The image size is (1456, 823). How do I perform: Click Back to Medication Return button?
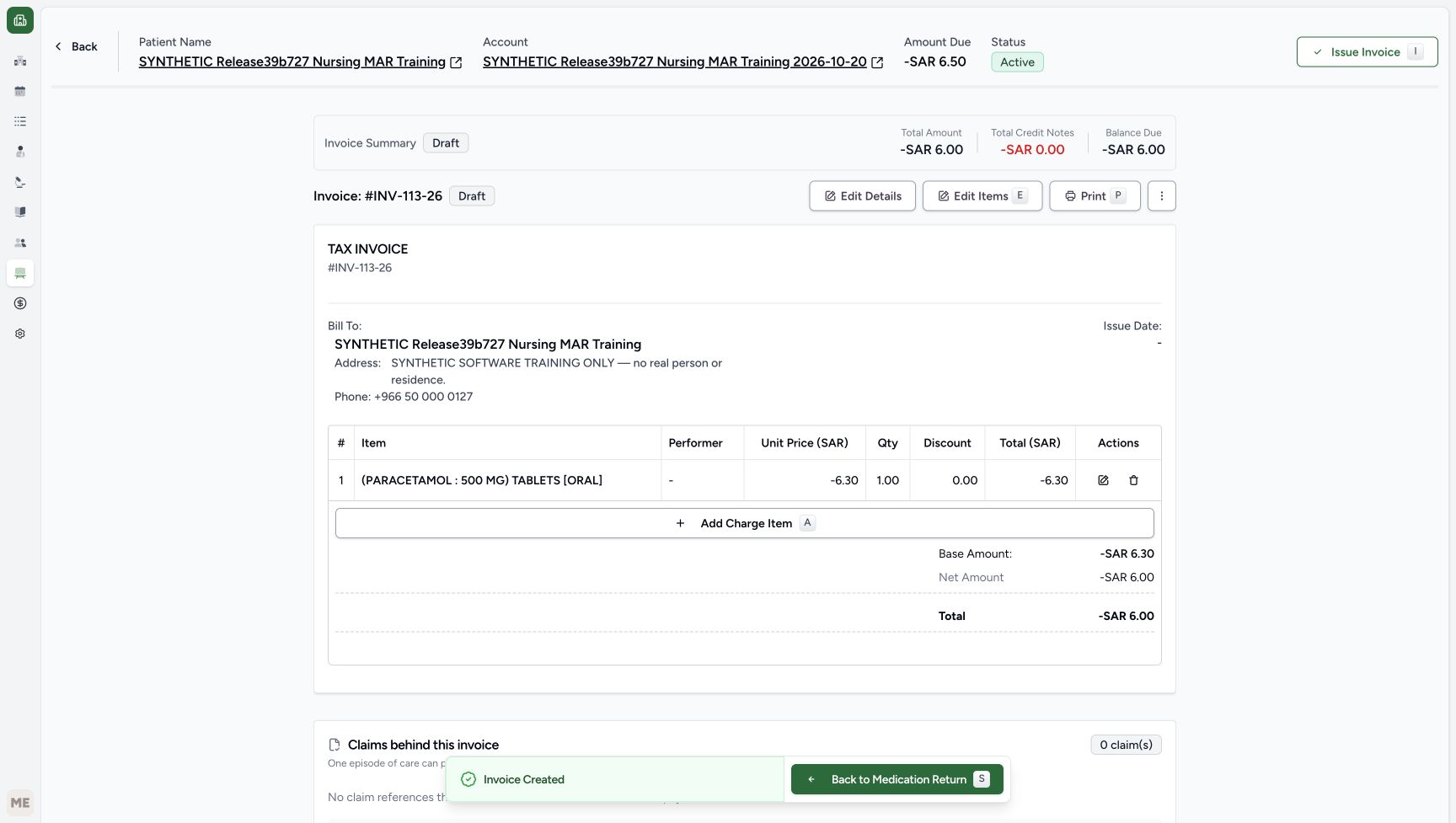pyautogui.click(x=897, y=779)
